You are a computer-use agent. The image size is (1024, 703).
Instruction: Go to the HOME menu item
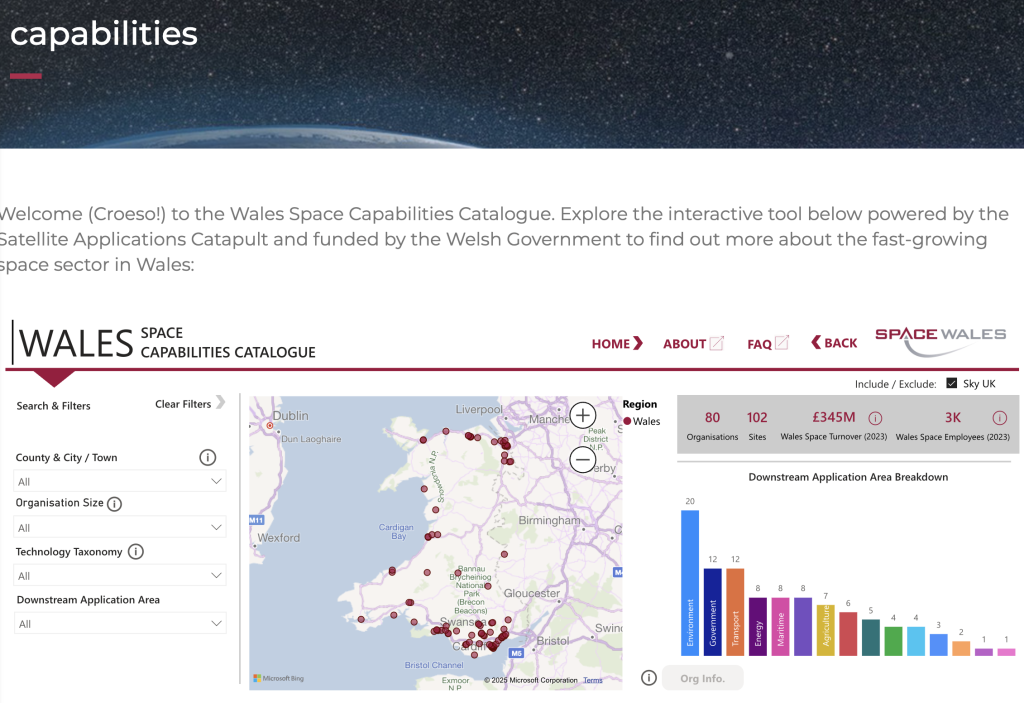[x=616, y=343]
